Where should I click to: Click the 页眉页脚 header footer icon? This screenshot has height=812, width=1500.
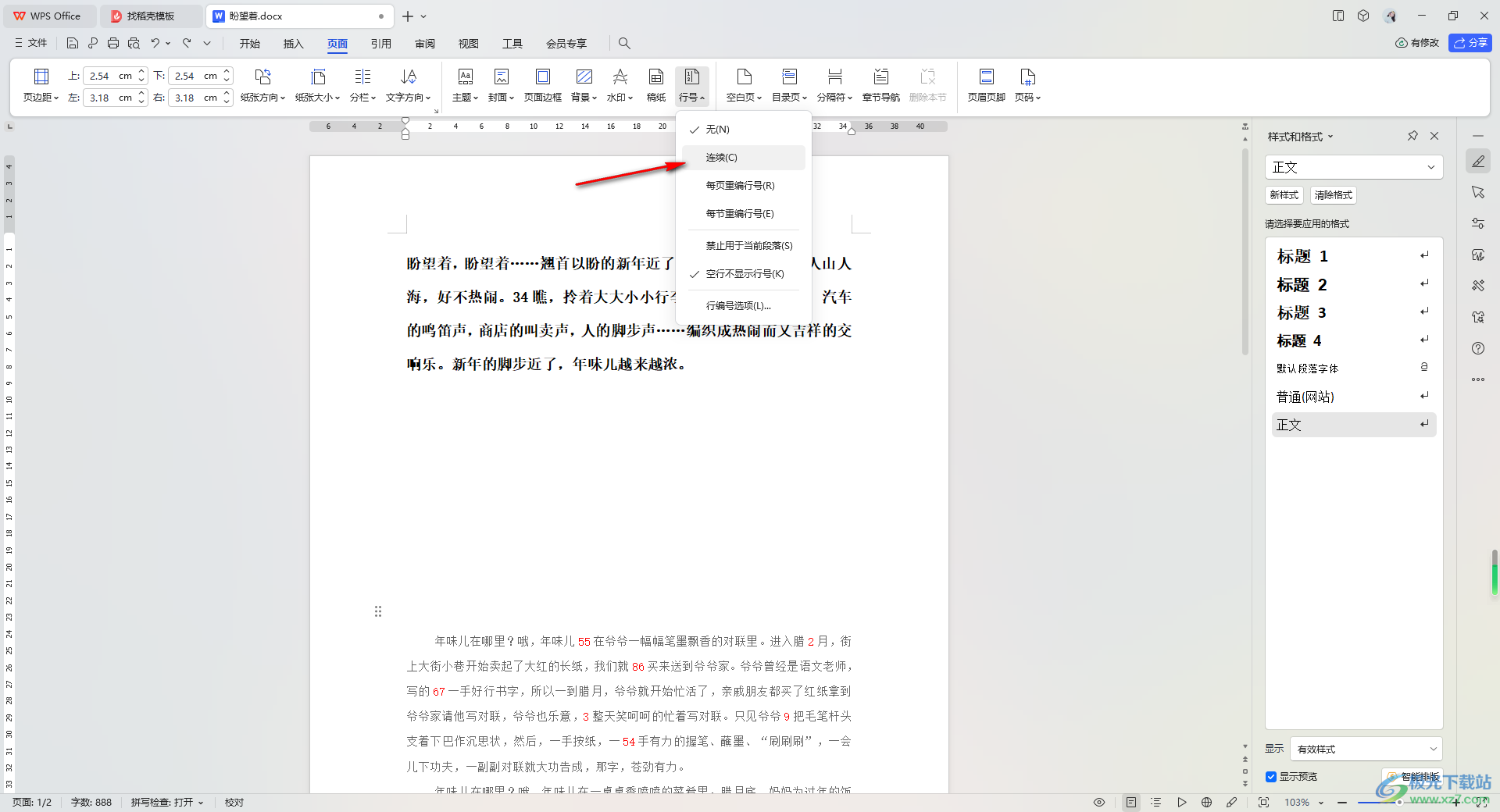click(987, 77)
